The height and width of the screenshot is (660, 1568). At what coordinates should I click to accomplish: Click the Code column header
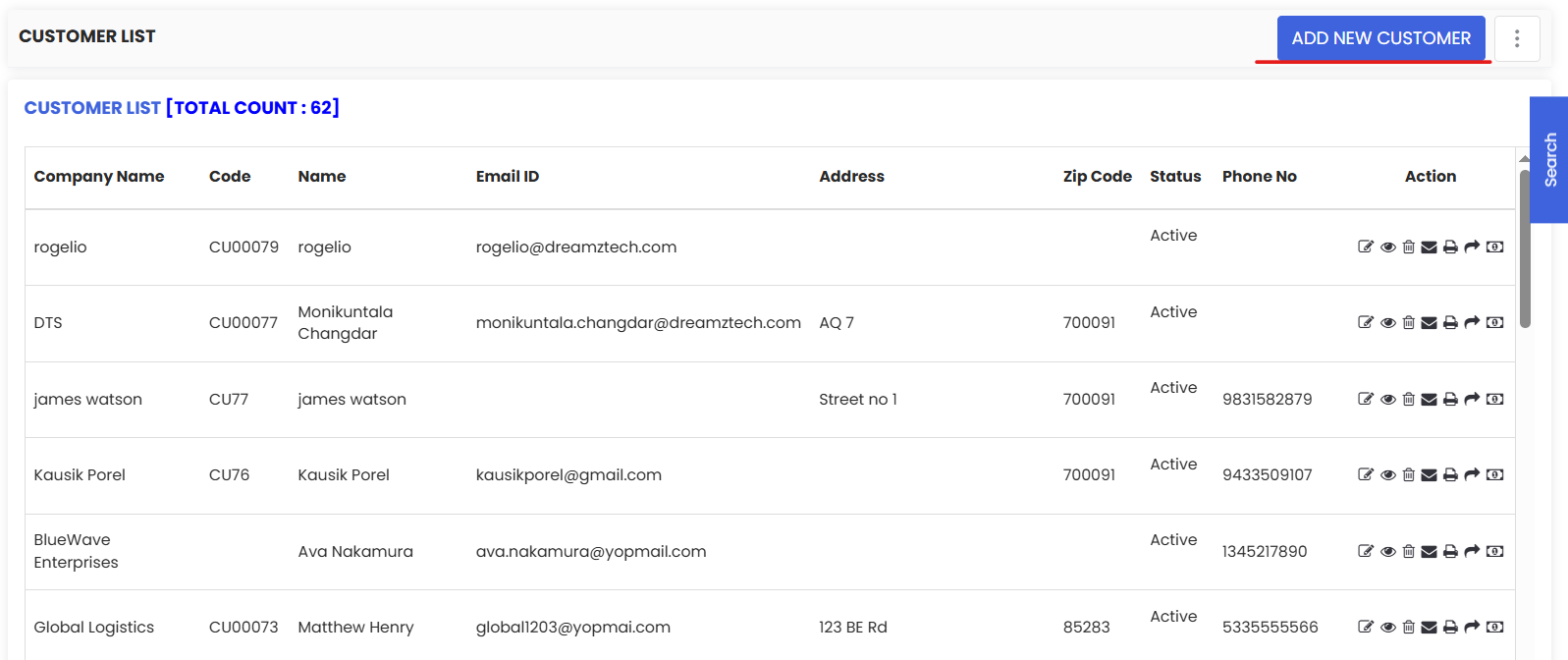pos(230,177)
